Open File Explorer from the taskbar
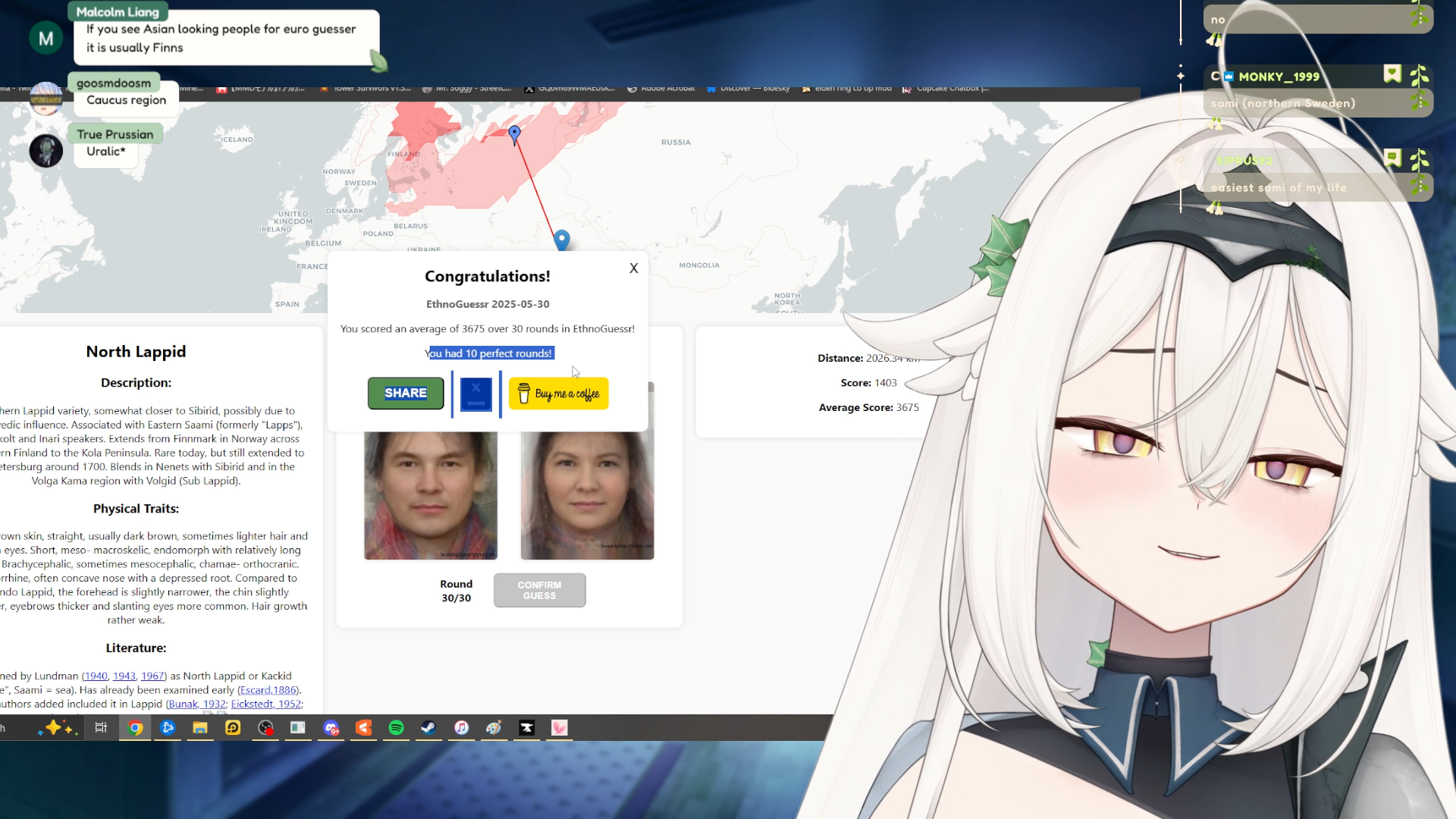The height and width of the screenshot is (819, 1456). (200, 728)
